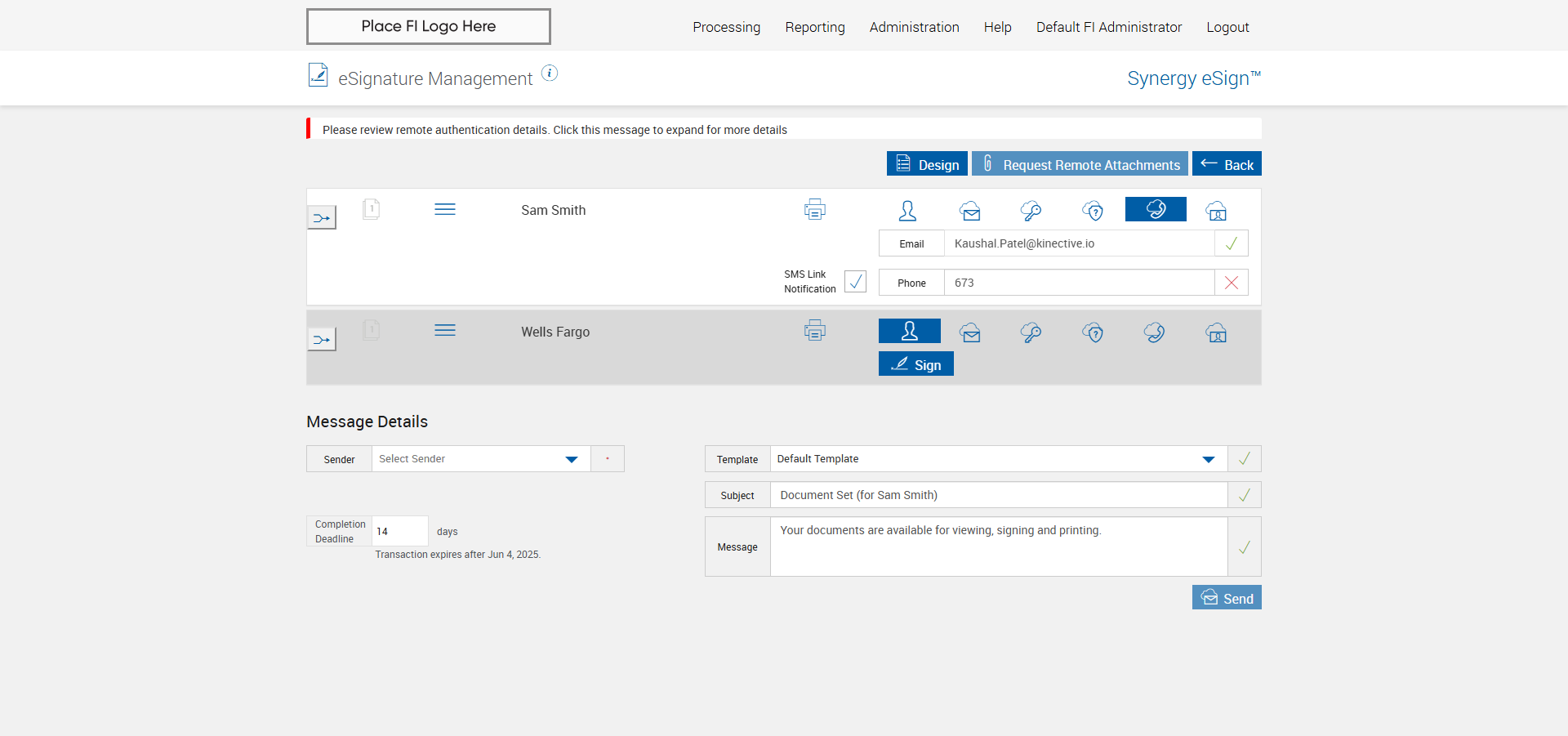Click the Send button

[x=1227, y=597]
